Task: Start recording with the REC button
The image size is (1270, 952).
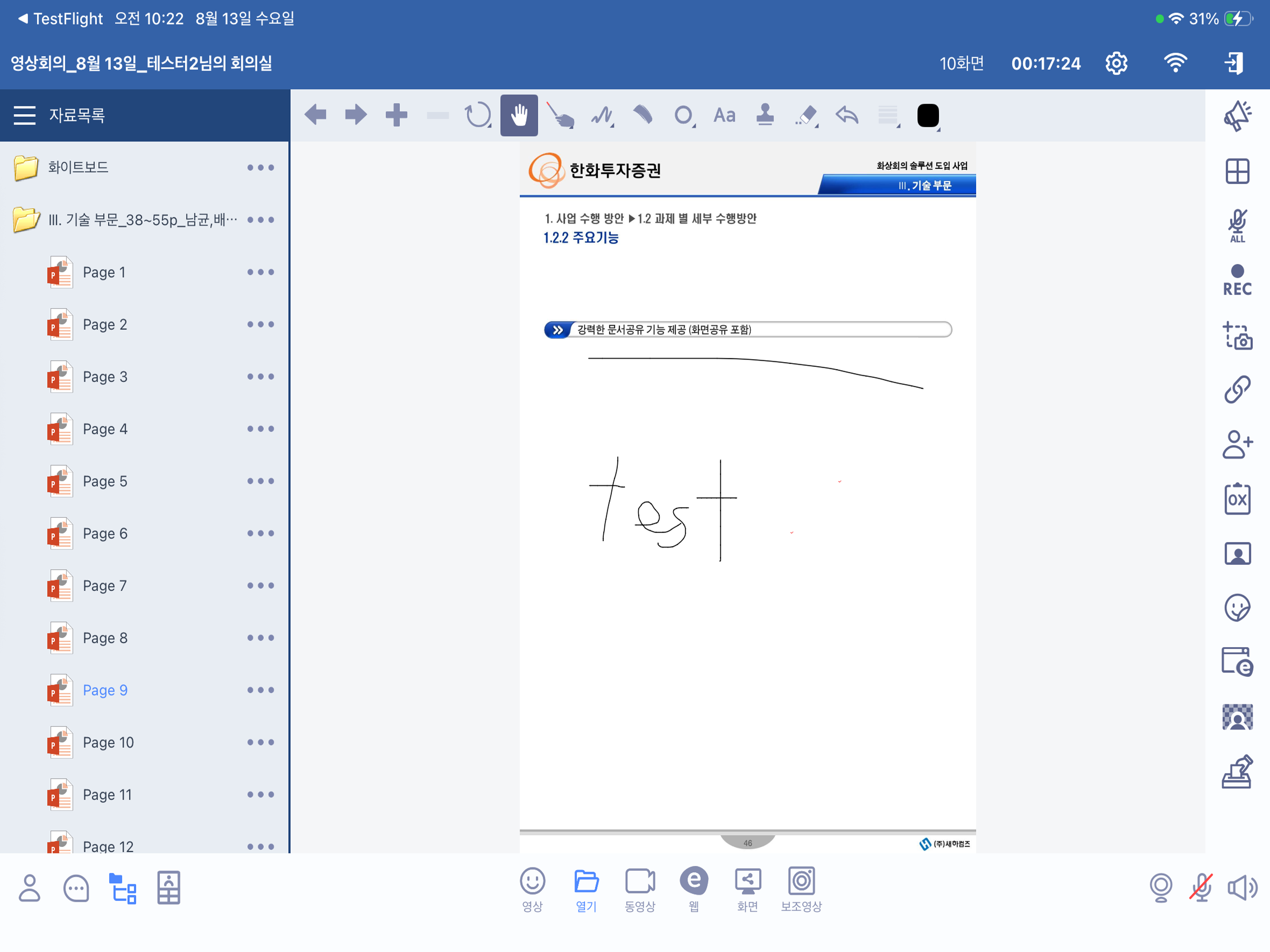Action: click(1237, 280)
